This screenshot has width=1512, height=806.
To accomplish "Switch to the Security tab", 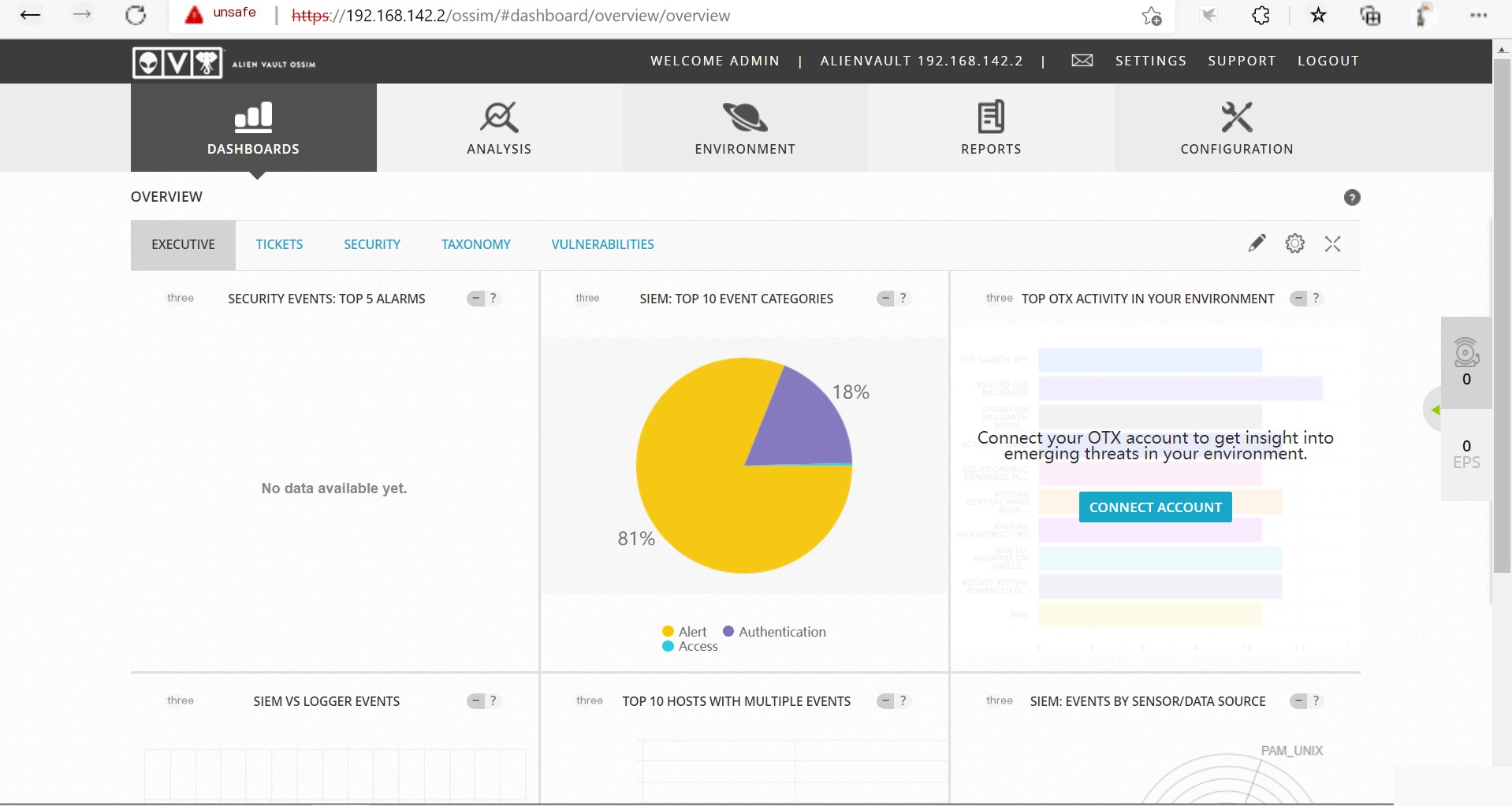I will [x=372, y=244].
